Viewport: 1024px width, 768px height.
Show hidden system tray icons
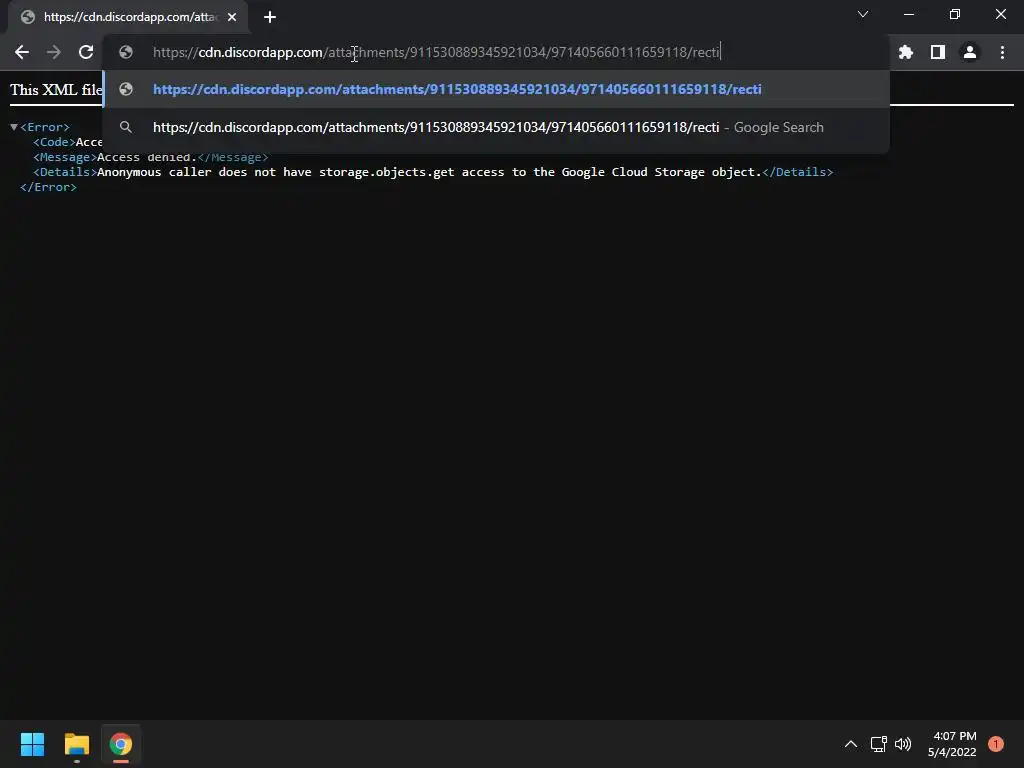click(x=850, y=744)
